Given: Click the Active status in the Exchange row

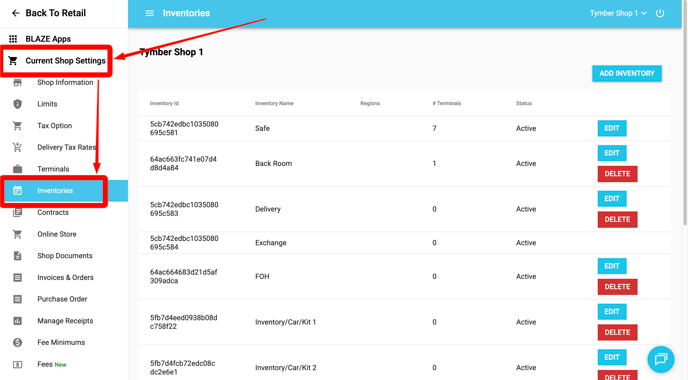Looking at the screenshot, I should click(x=526, y=243).
